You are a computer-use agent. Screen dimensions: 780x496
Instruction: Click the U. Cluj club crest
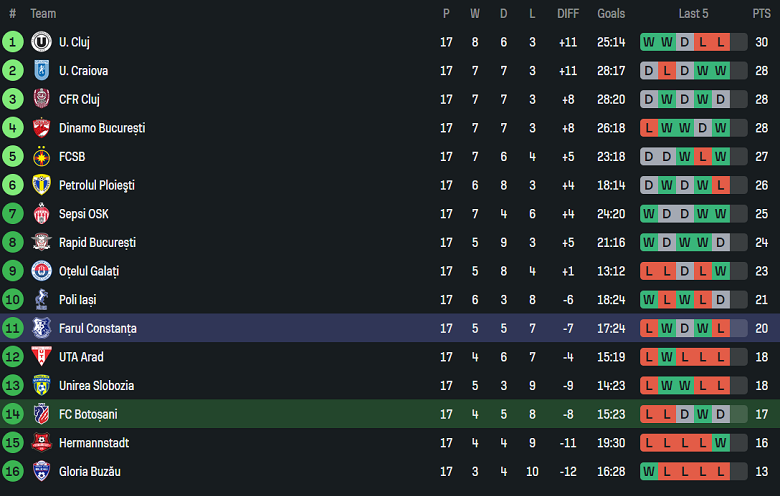point(41,42)
